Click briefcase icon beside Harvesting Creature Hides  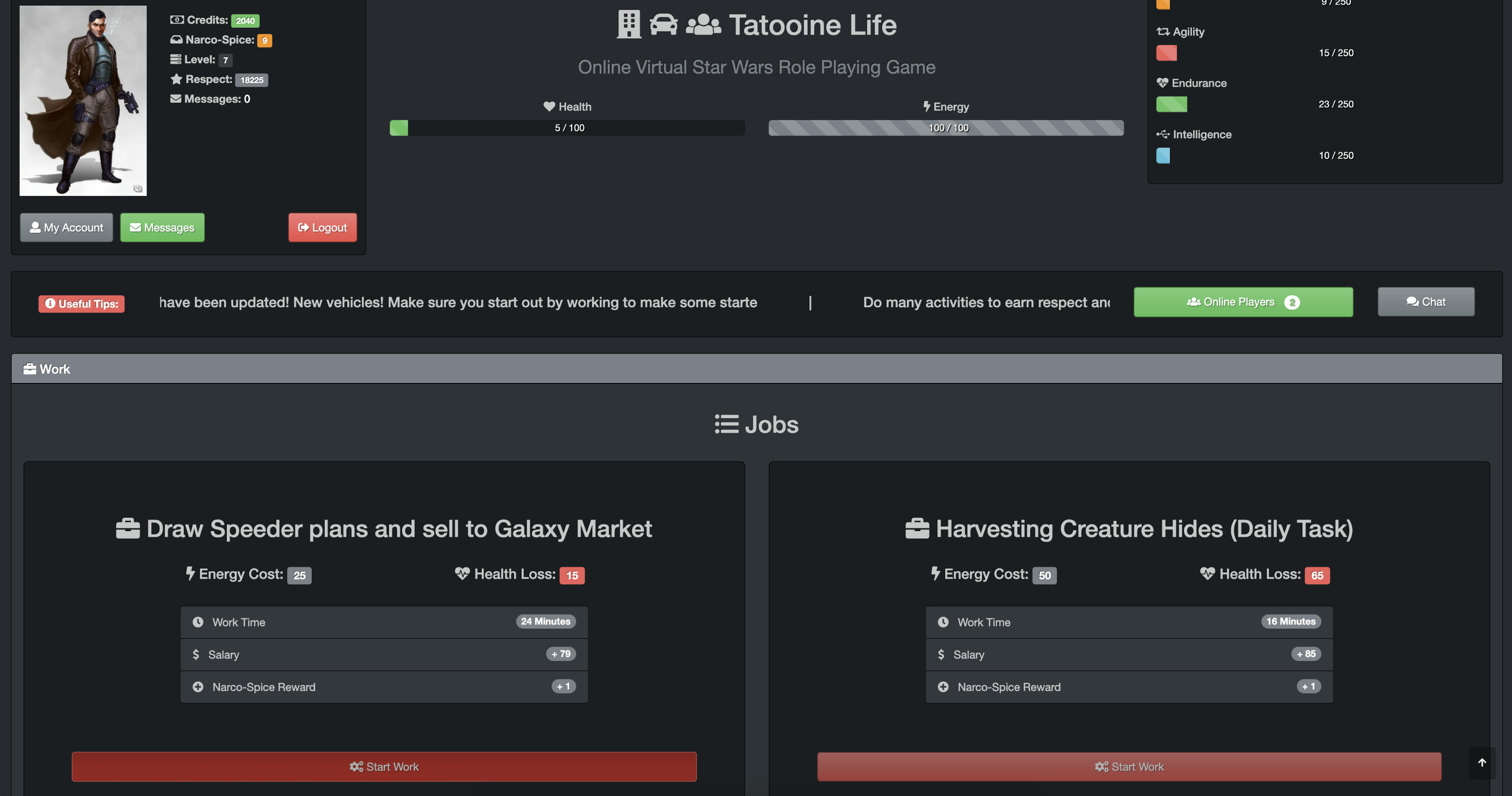point(917,528)
